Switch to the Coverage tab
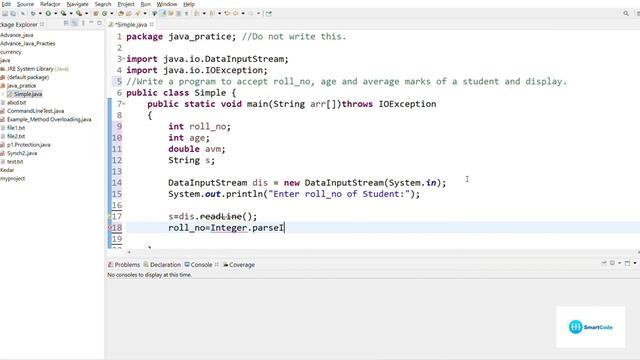640x360 pixels. (239, 264)
